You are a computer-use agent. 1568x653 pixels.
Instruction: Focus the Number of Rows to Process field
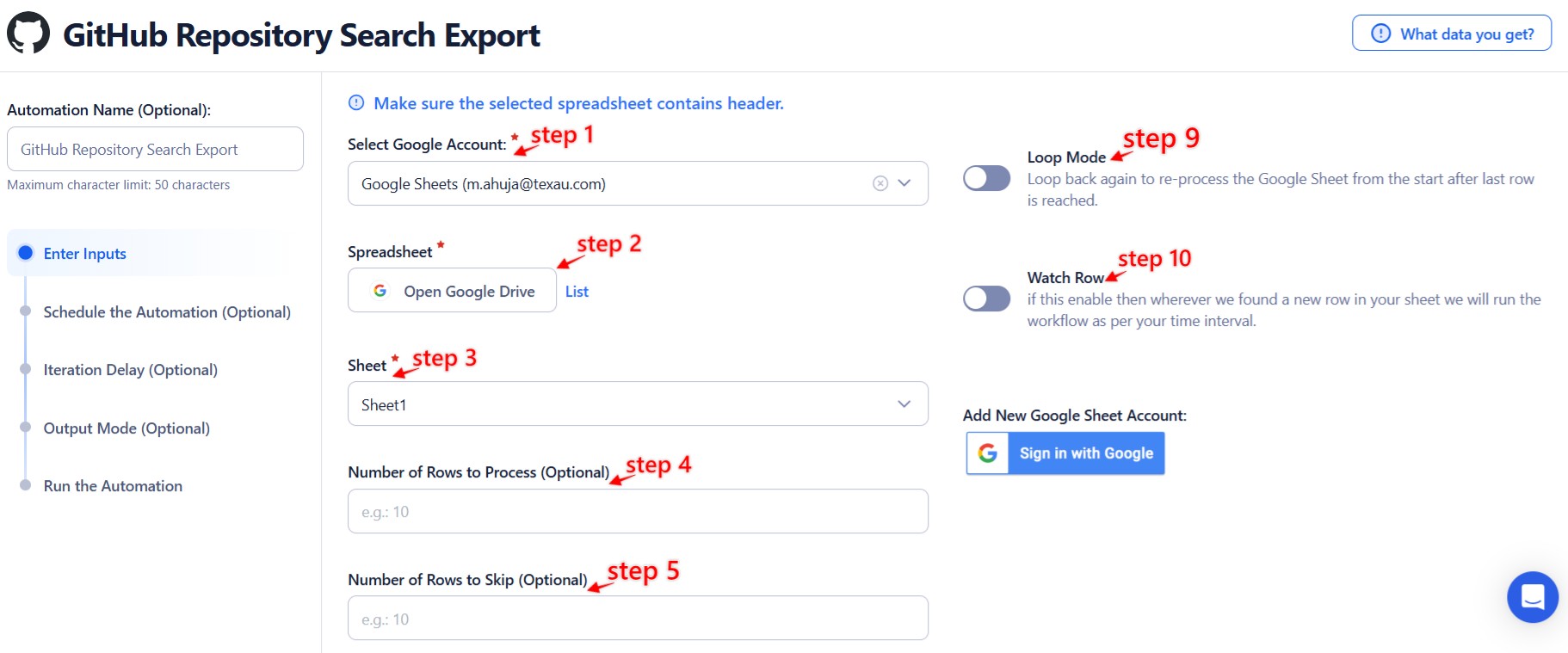(x=637, y=512)
